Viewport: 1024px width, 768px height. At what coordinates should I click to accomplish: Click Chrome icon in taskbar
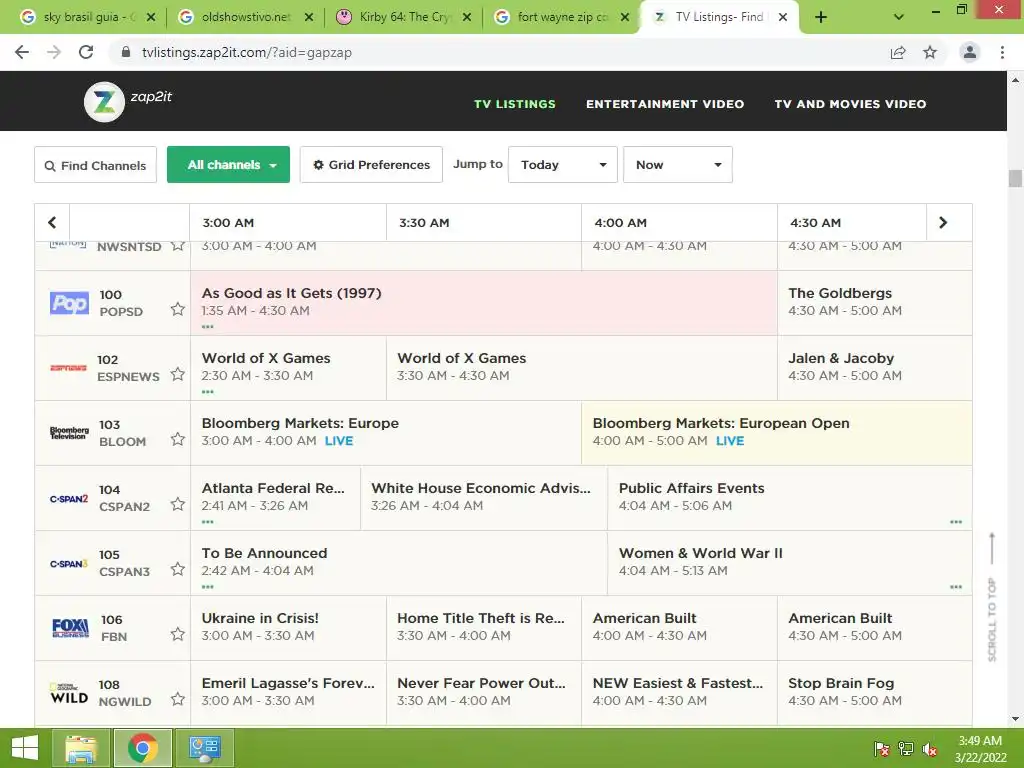(142, 748)
